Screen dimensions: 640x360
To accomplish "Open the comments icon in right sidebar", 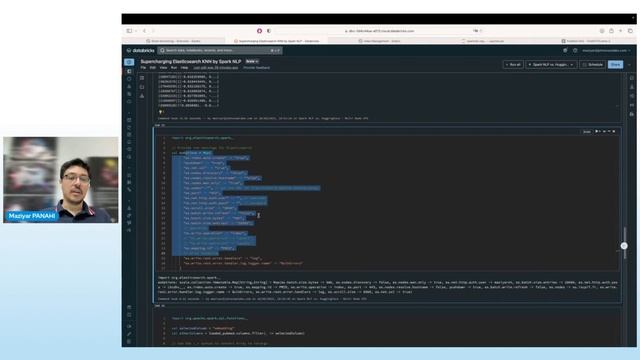I will [632, 78].
